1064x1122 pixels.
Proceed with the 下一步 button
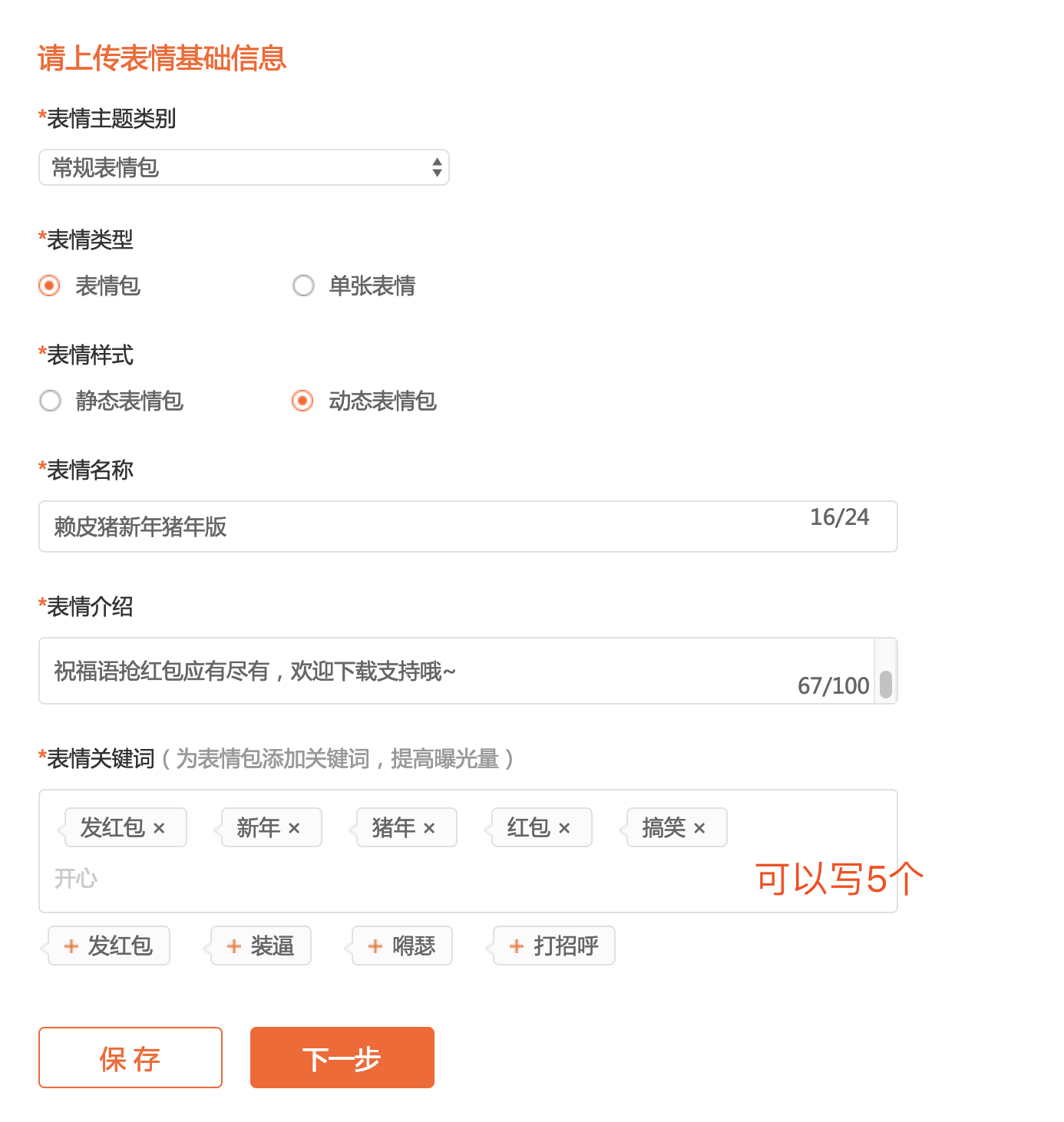342,1058
